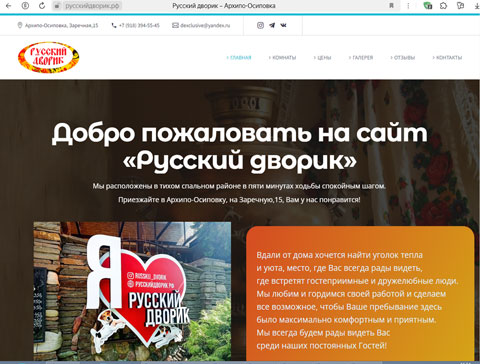
Task: Open the green shield protection icon
Action: (x=428, y=6)
